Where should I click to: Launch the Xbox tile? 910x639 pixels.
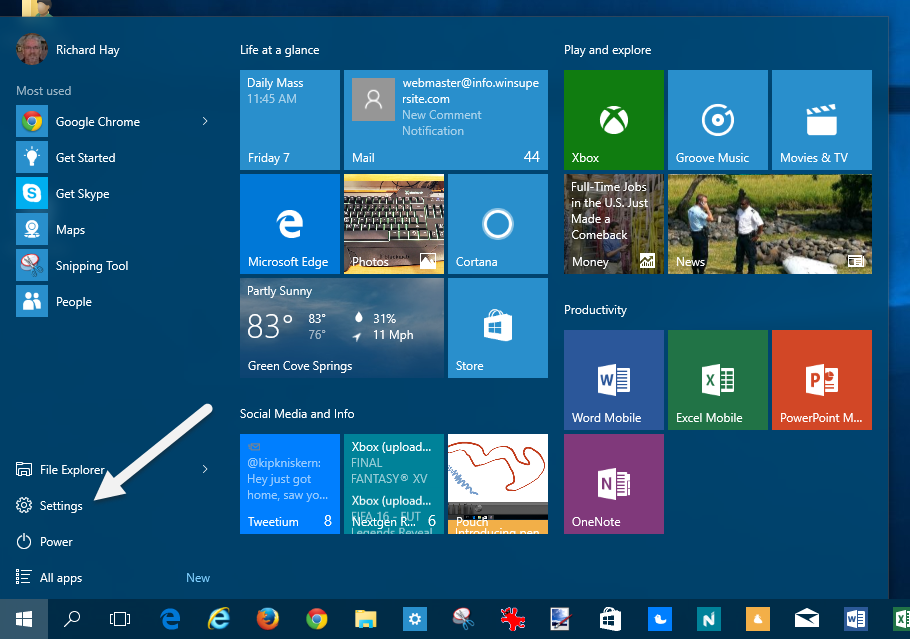[613, 120]
